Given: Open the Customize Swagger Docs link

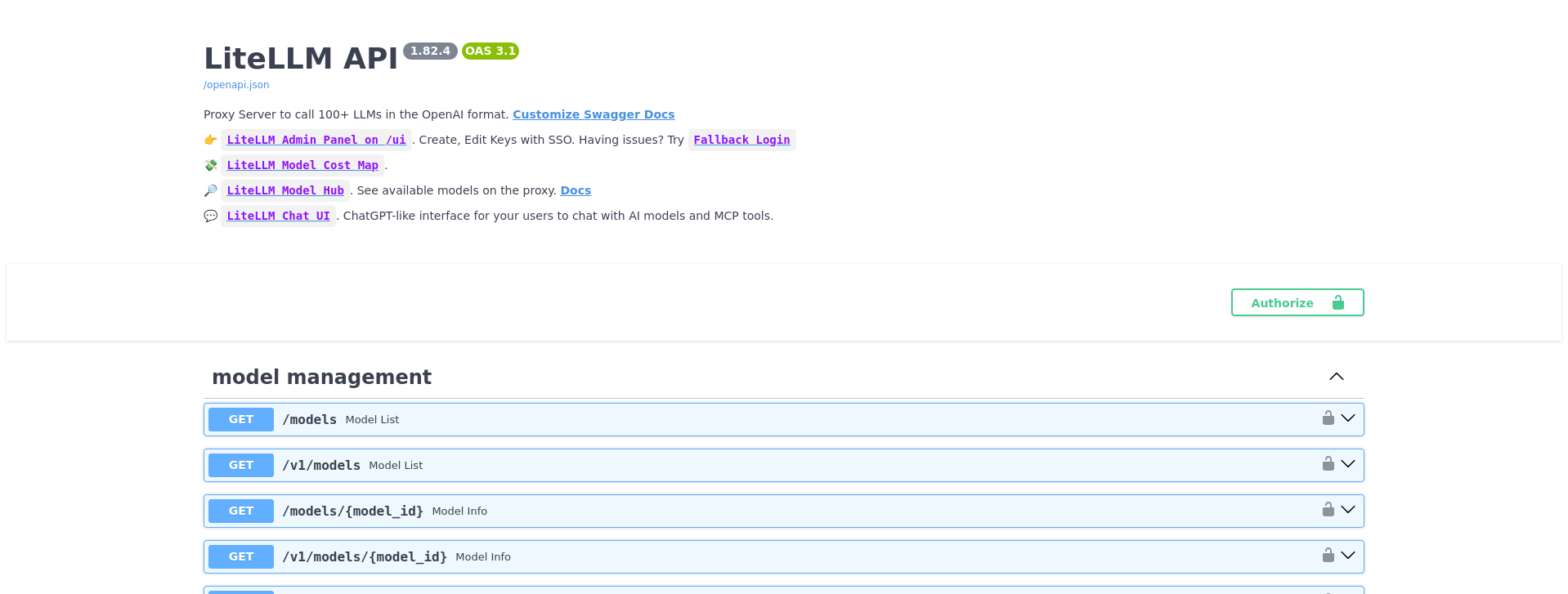Looking at the screenshot, I should tap(594, 114).
